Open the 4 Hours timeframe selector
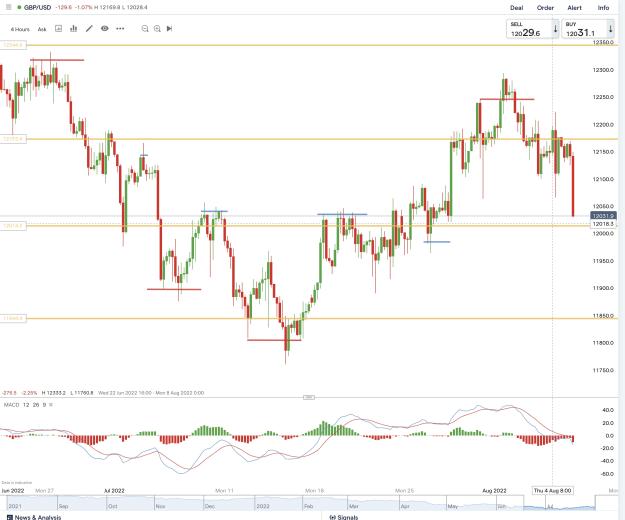The image size is (625, 520). 20,29
